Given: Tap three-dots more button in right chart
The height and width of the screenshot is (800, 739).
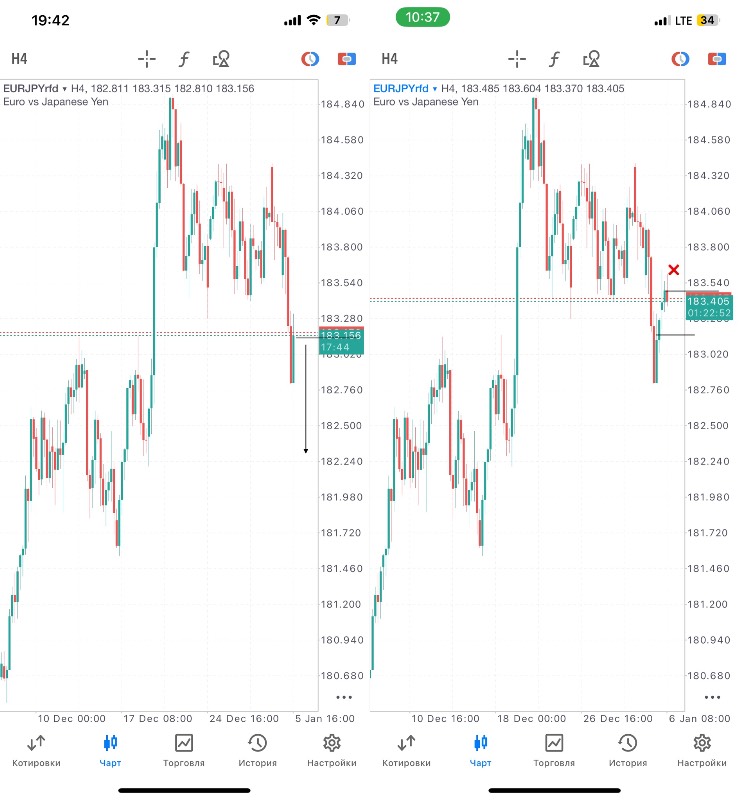Looking at the screenshot, I should click(712, 697).
